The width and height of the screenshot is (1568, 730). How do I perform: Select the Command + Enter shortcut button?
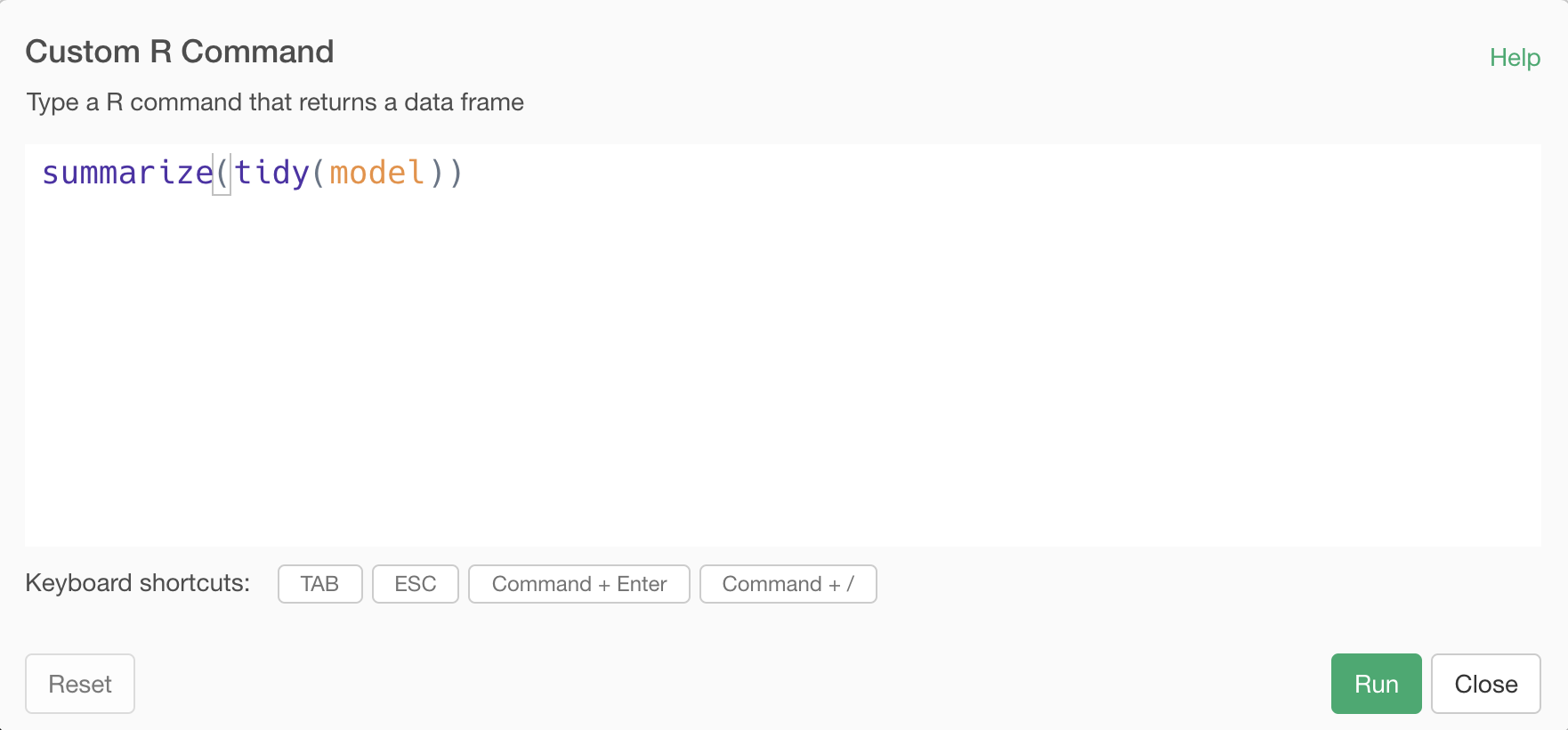578,584
